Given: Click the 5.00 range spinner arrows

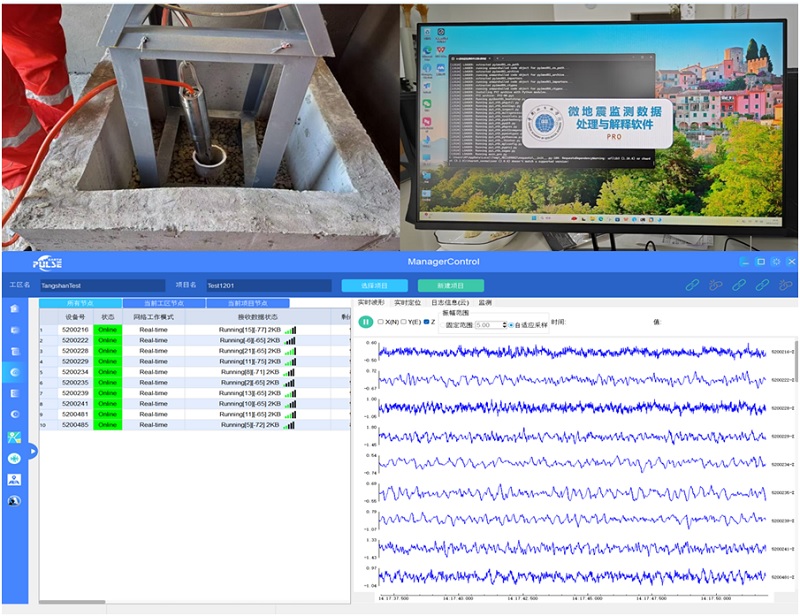Looking at the screenshot, I should [505, 325].
